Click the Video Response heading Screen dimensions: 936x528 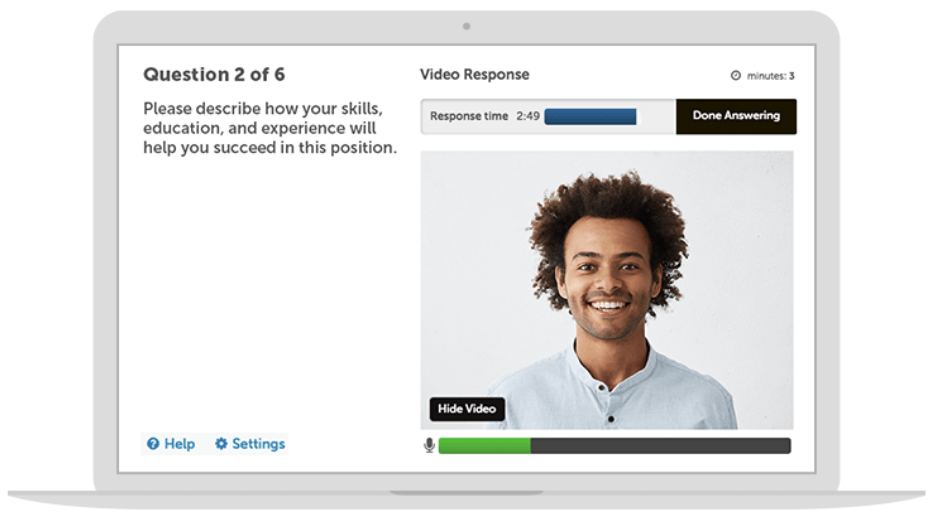click(475, 75)
